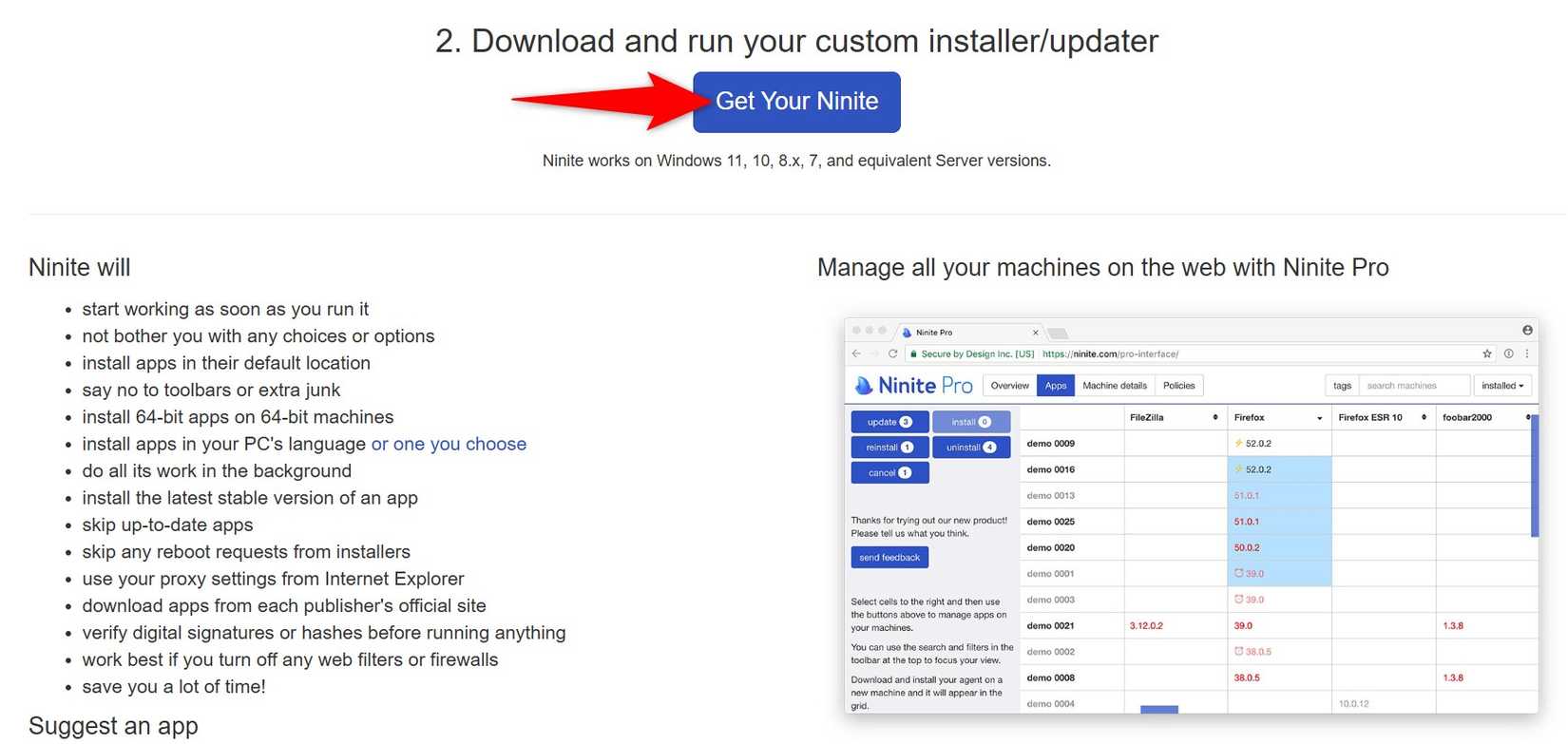
Task: Click 'not bother you with any choices or options'
Action: [258, 336]
